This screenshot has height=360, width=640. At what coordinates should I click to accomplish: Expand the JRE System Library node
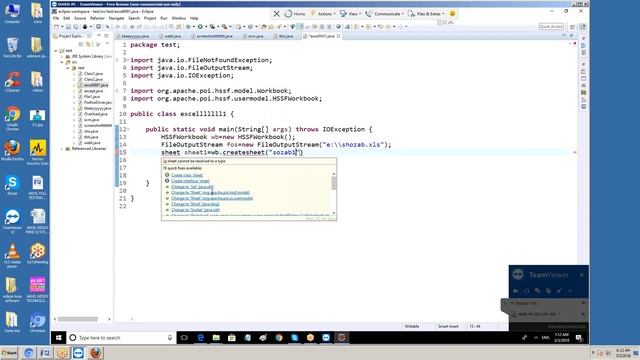(x=62, y=56)
